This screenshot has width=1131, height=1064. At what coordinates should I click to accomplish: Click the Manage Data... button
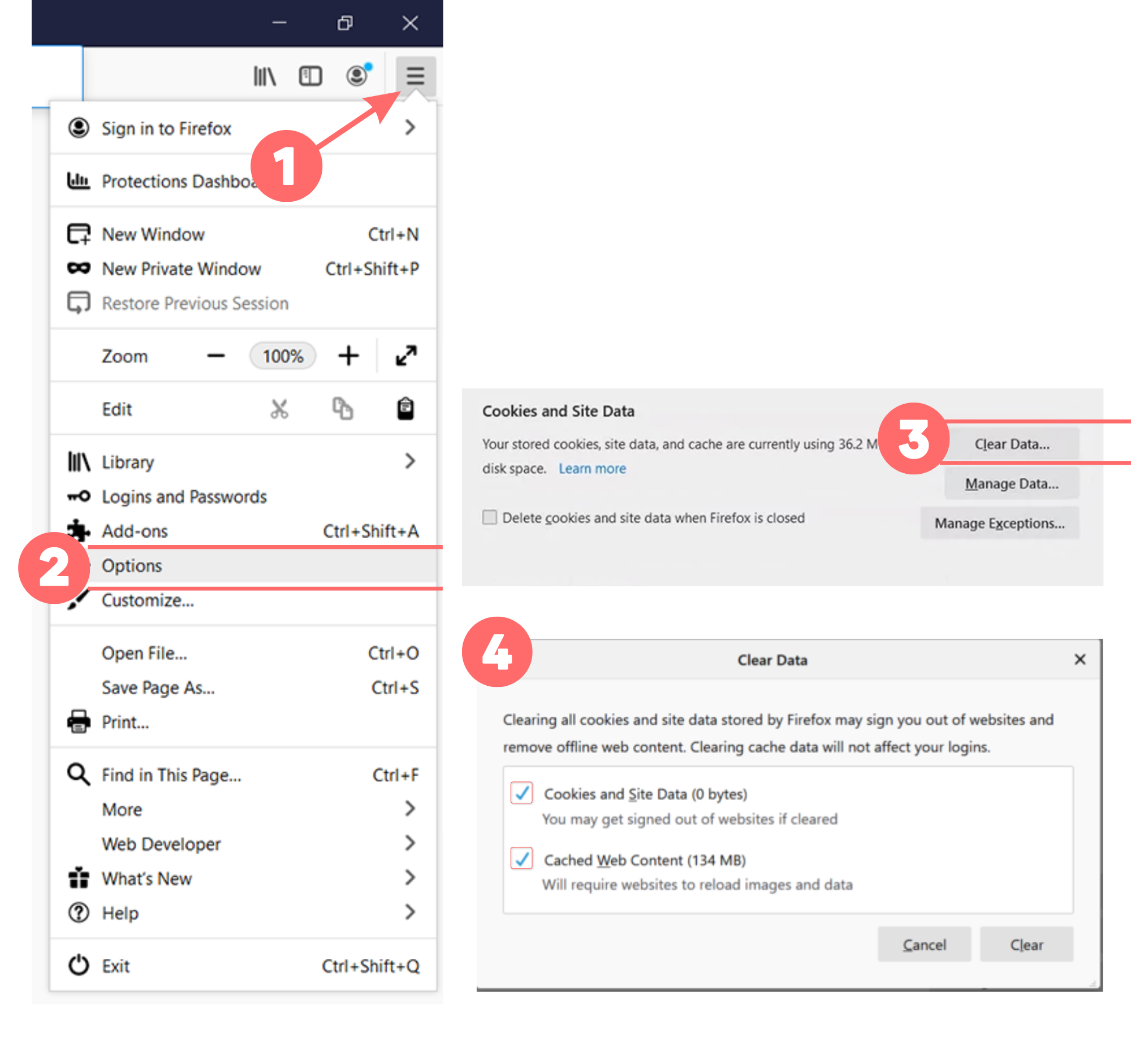tap(1012, 483)
